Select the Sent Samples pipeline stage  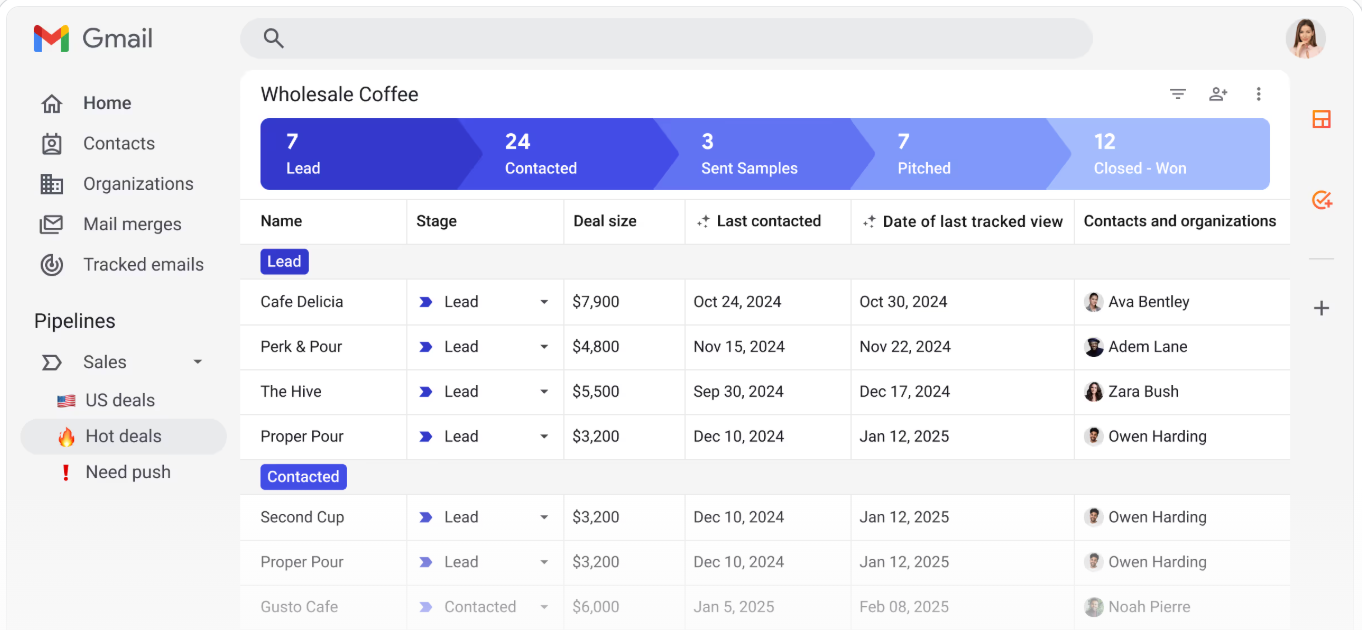tap(752, 154)
